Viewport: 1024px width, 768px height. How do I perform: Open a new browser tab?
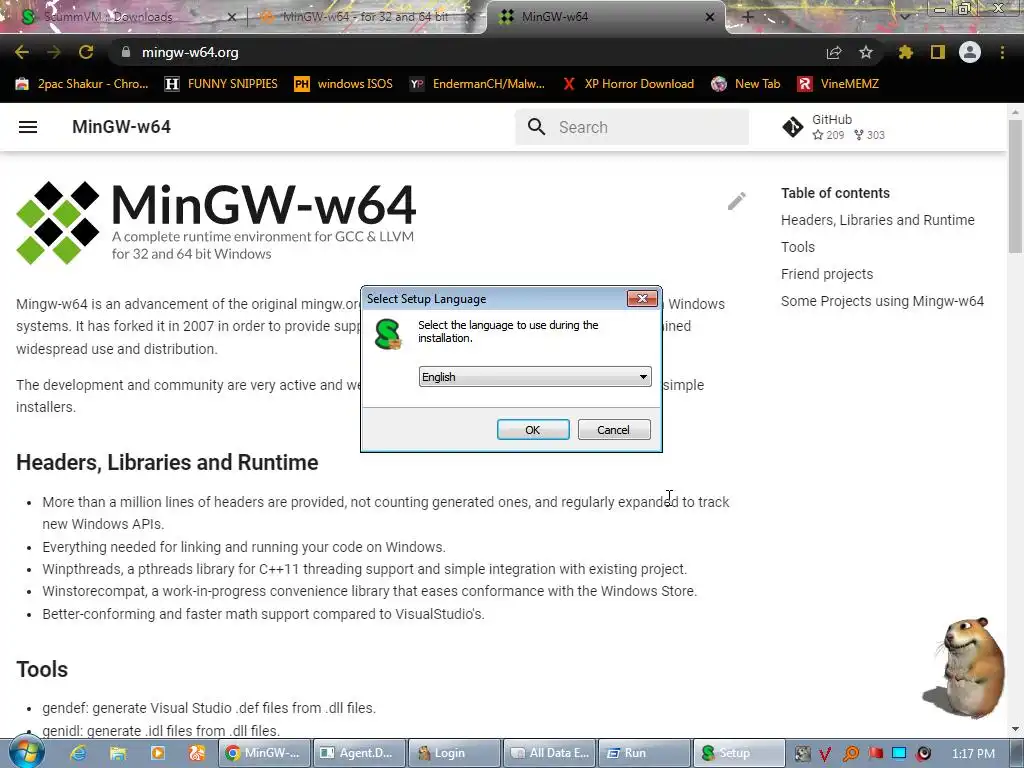tap(748, 17)
